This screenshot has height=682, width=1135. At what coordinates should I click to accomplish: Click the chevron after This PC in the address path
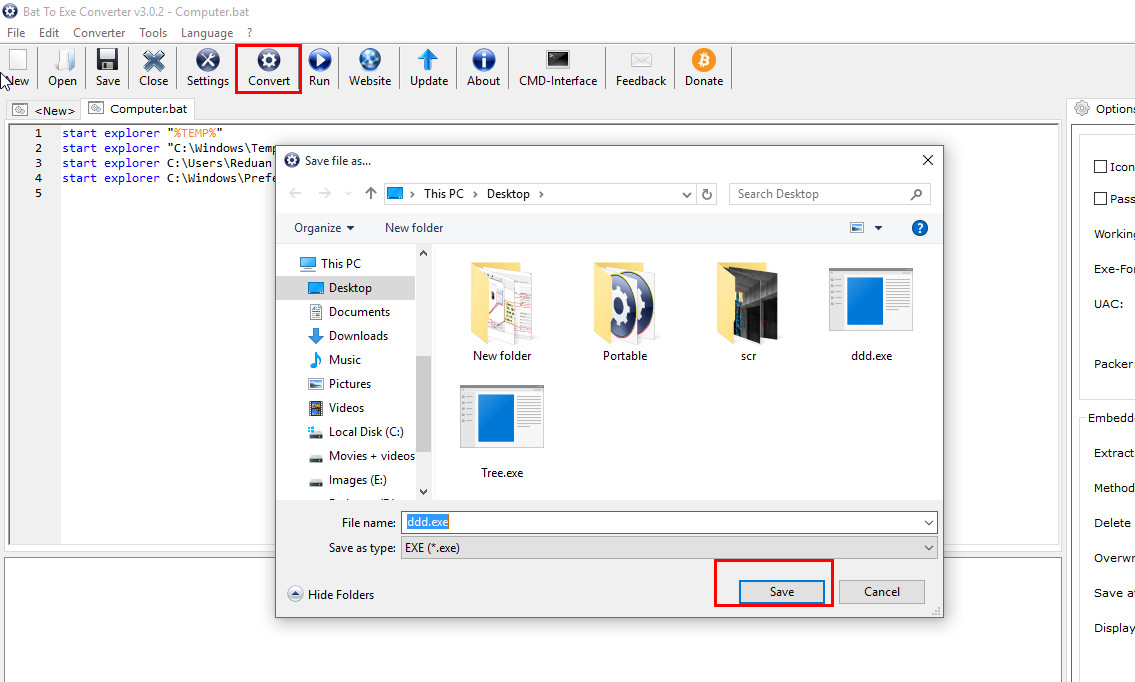[x=476, y=194]
